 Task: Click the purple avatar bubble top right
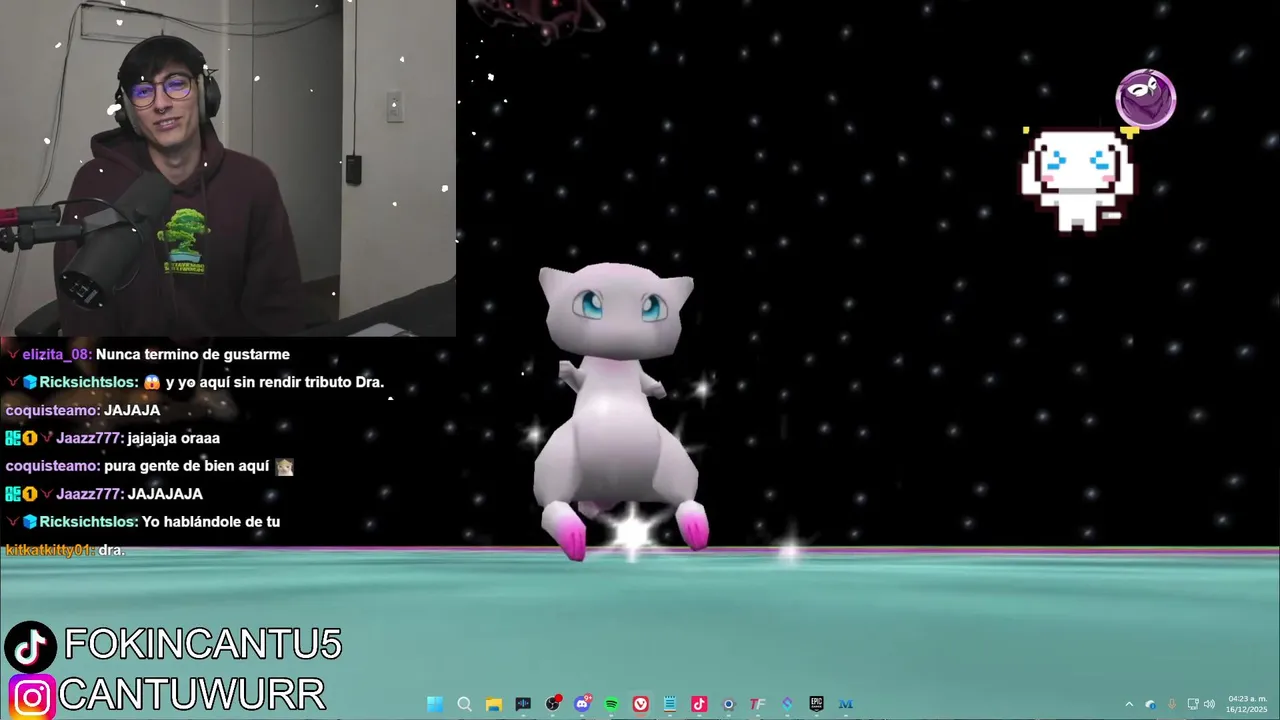(1146, 99)
